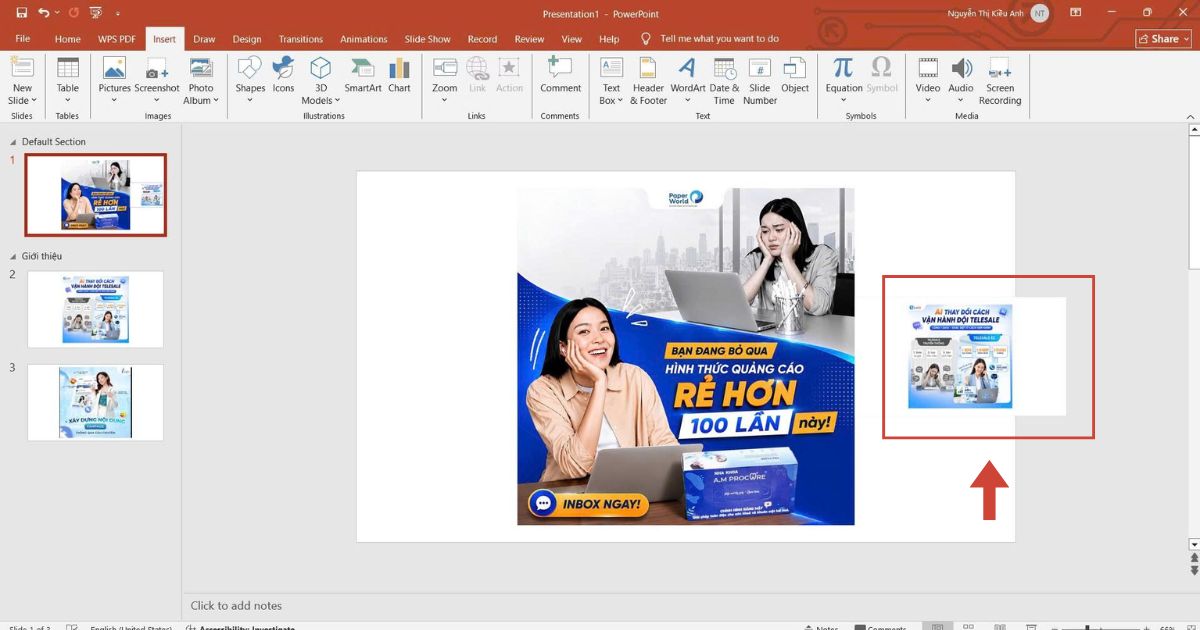Screen dimensions: 1200x630
Task: Click the Action button
Action: [x=509, y=75]
